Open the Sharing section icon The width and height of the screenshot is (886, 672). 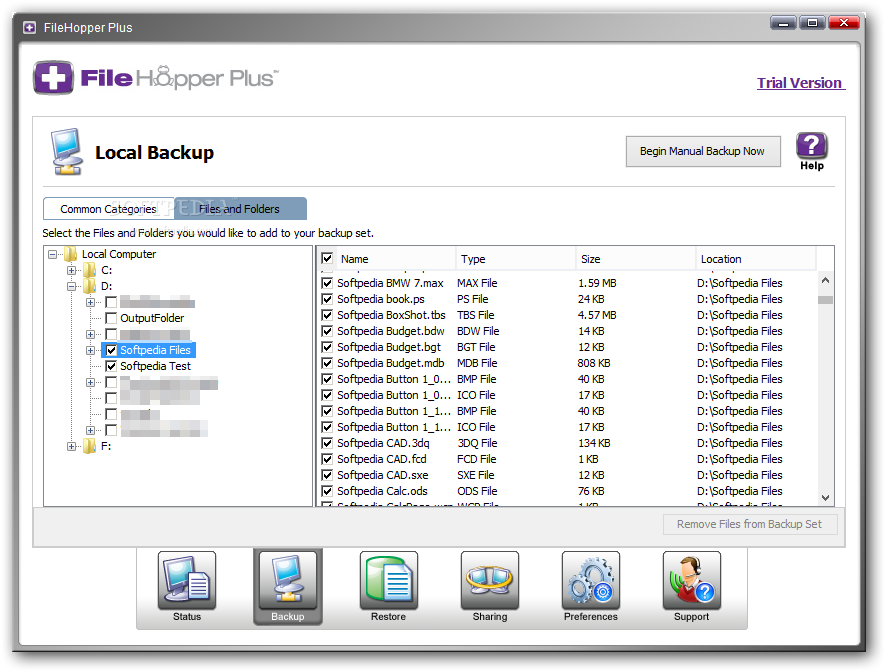[x=489, y=580]
